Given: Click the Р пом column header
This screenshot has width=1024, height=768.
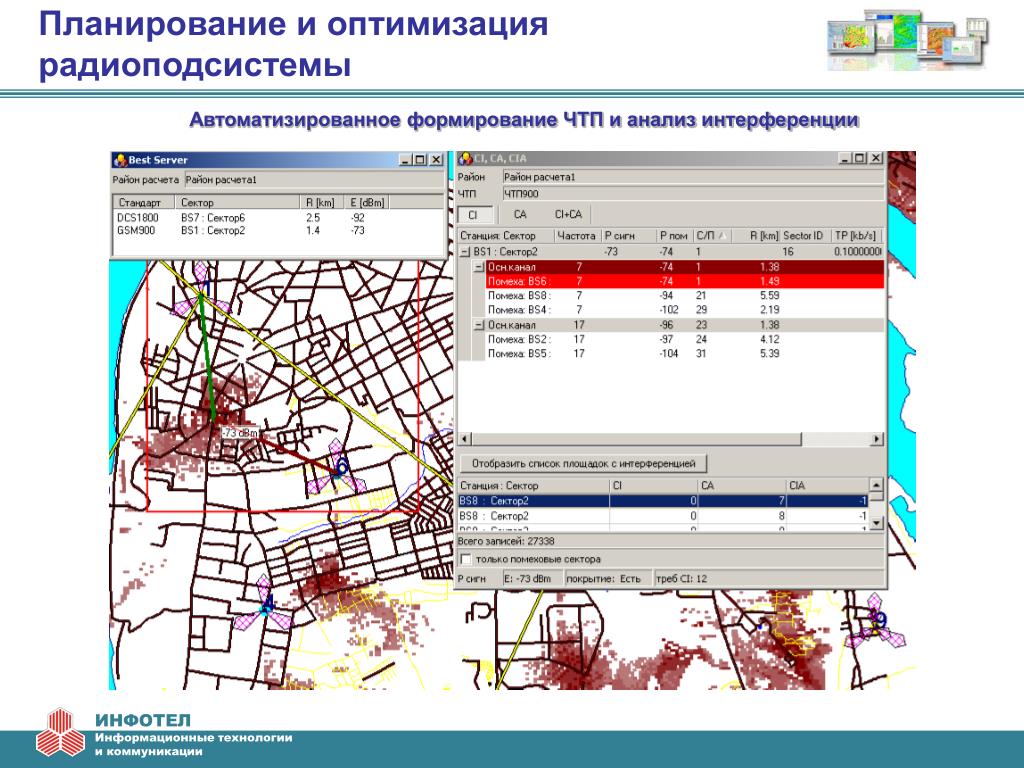Looking at the screenshot, I should [x=673, y=236].
